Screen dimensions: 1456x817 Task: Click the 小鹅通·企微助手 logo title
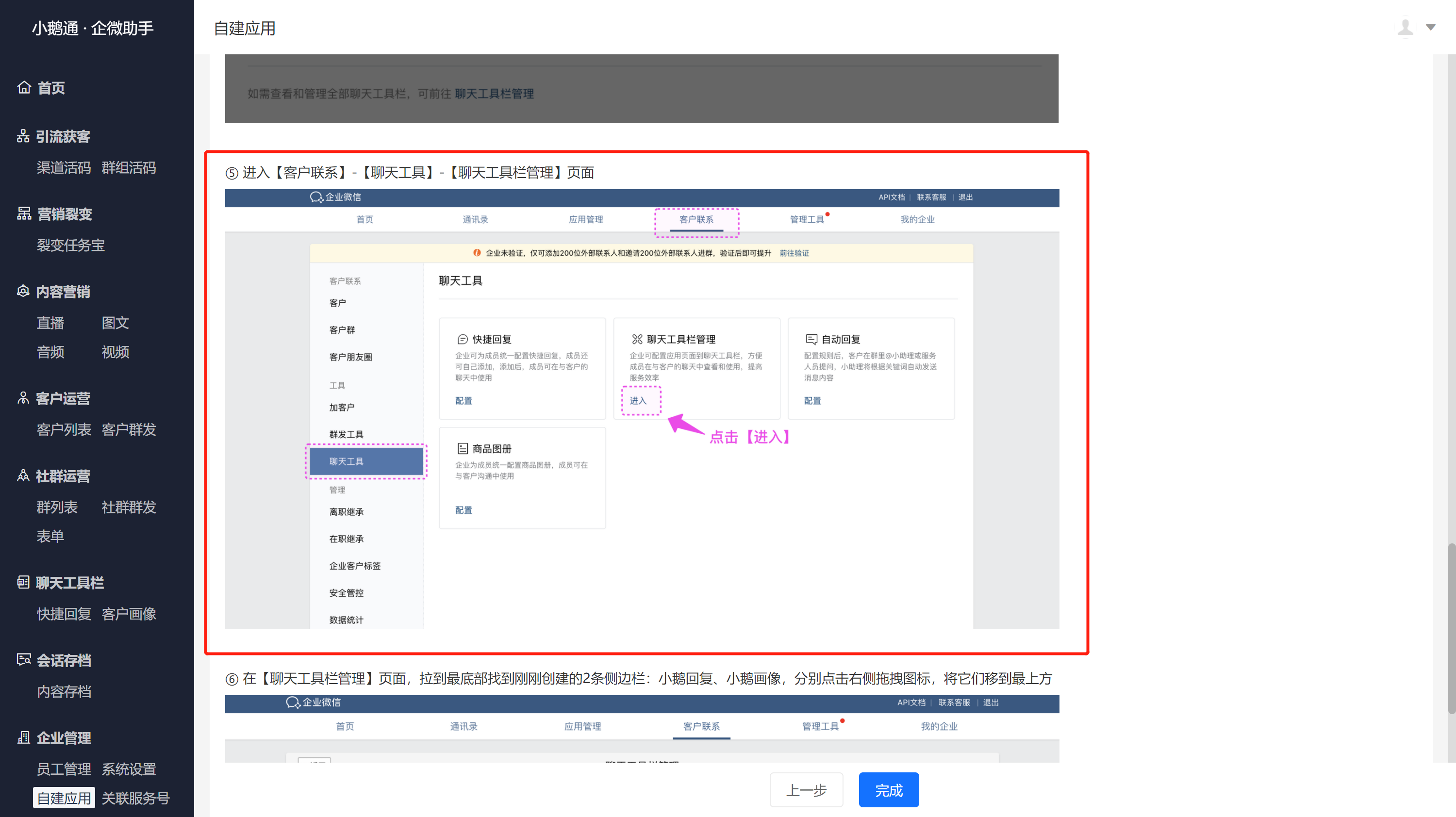[x=93, y=28]
